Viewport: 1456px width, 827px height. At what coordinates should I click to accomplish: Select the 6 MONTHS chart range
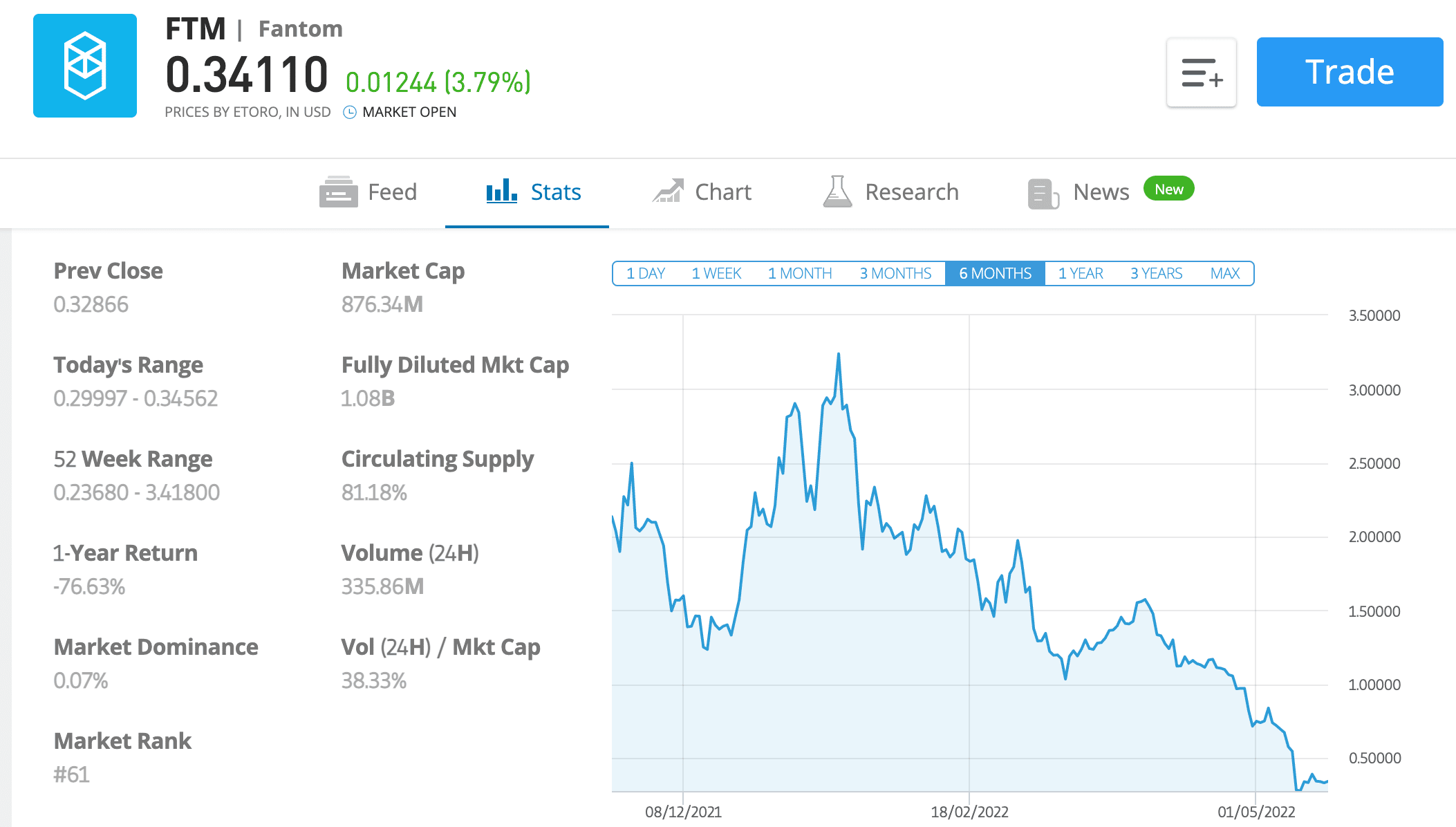click(995, 273)
